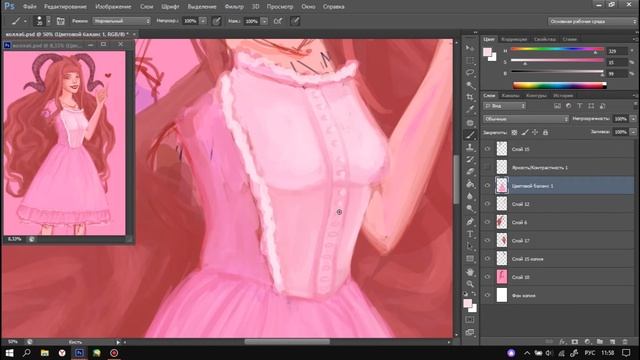
Task: Select the Lasso tool
Action: tap(470, 73)
